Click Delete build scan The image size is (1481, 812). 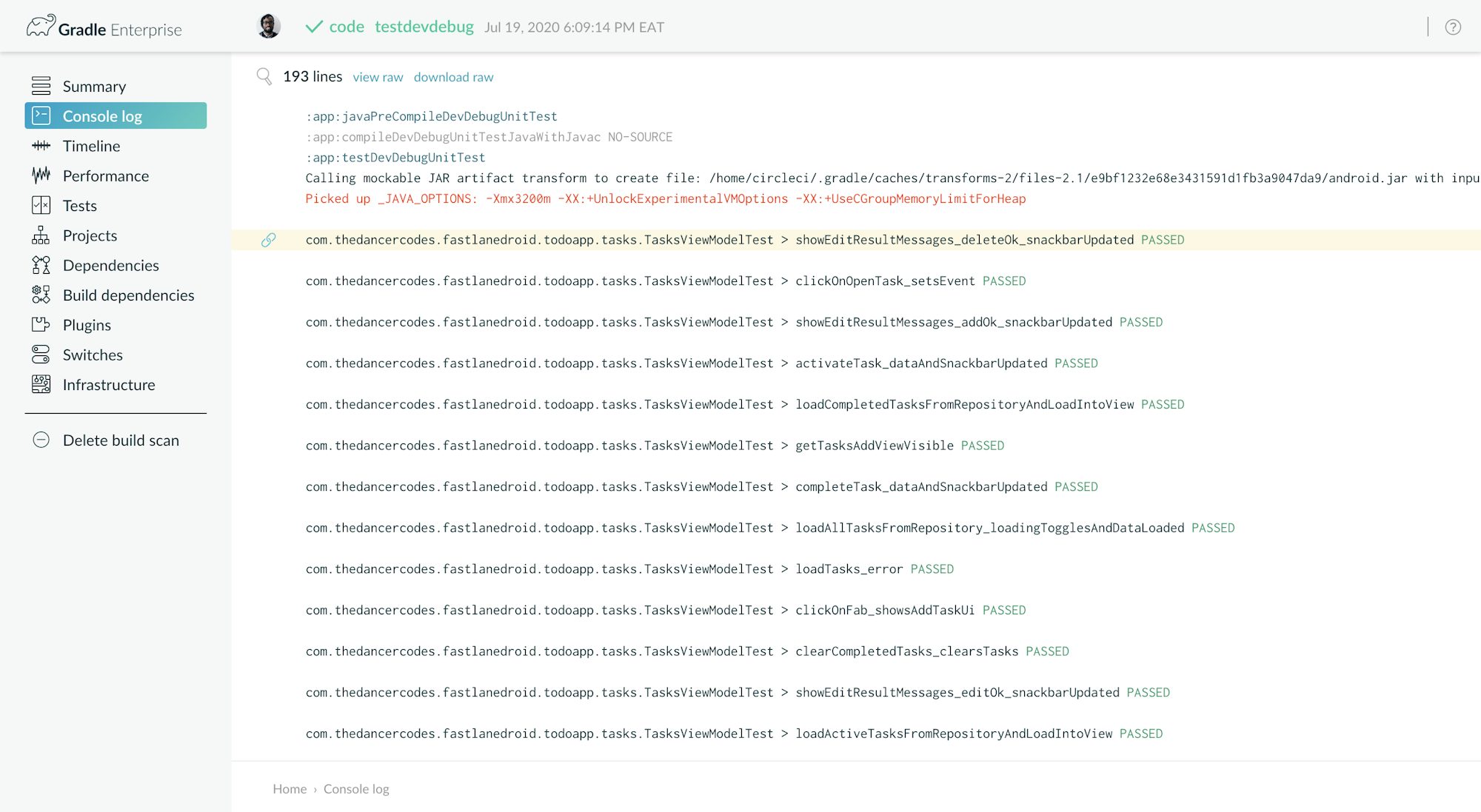[121, 440]
